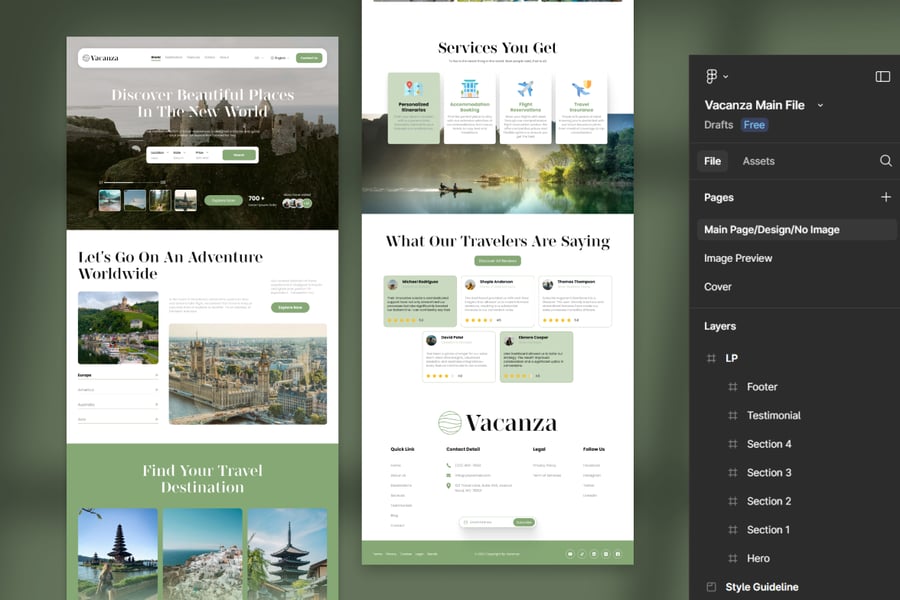Click the London cityscape image in the design

[x=247, y=374]
